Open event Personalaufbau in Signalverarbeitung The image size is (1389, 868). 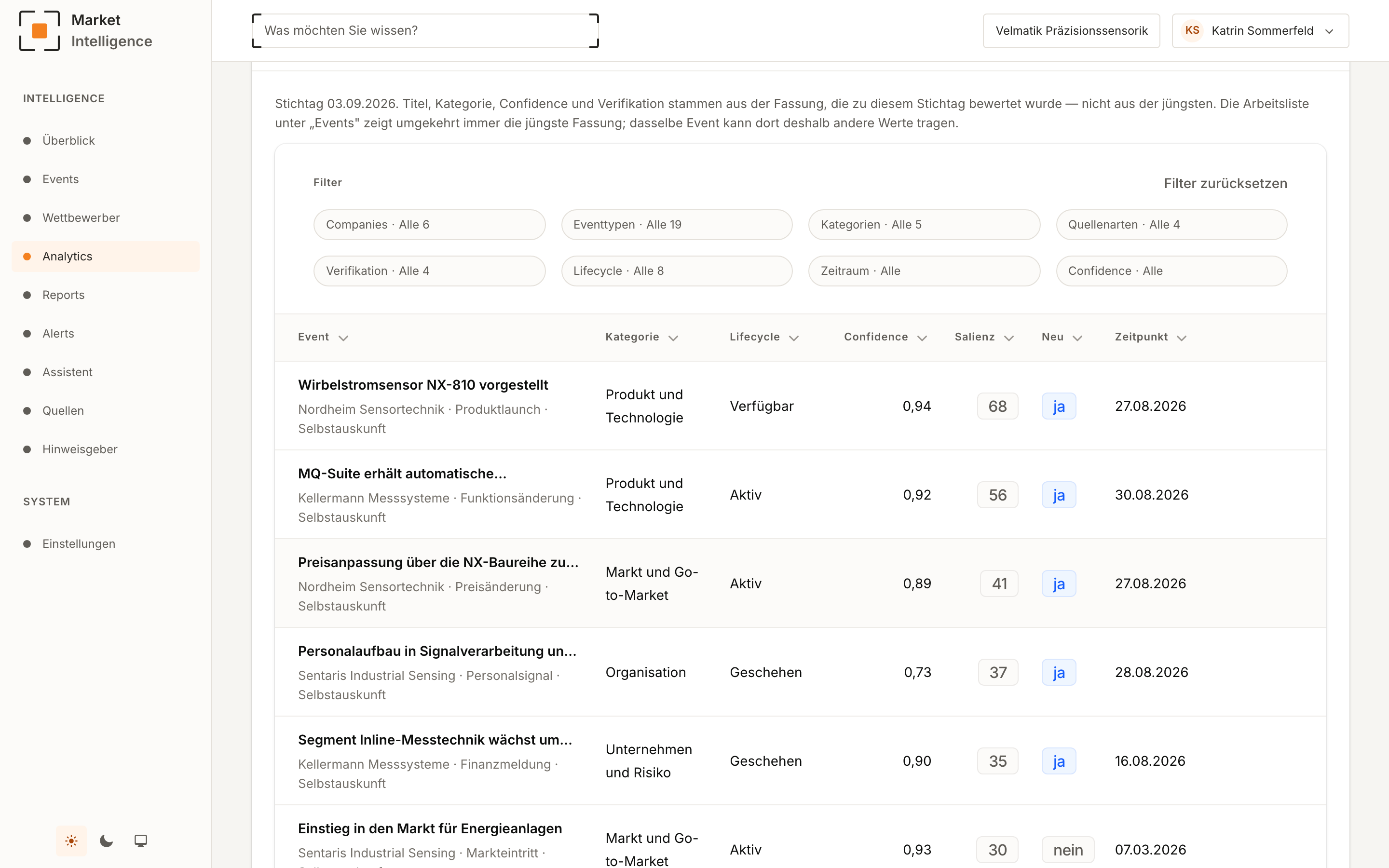click(x=437, y=651)
